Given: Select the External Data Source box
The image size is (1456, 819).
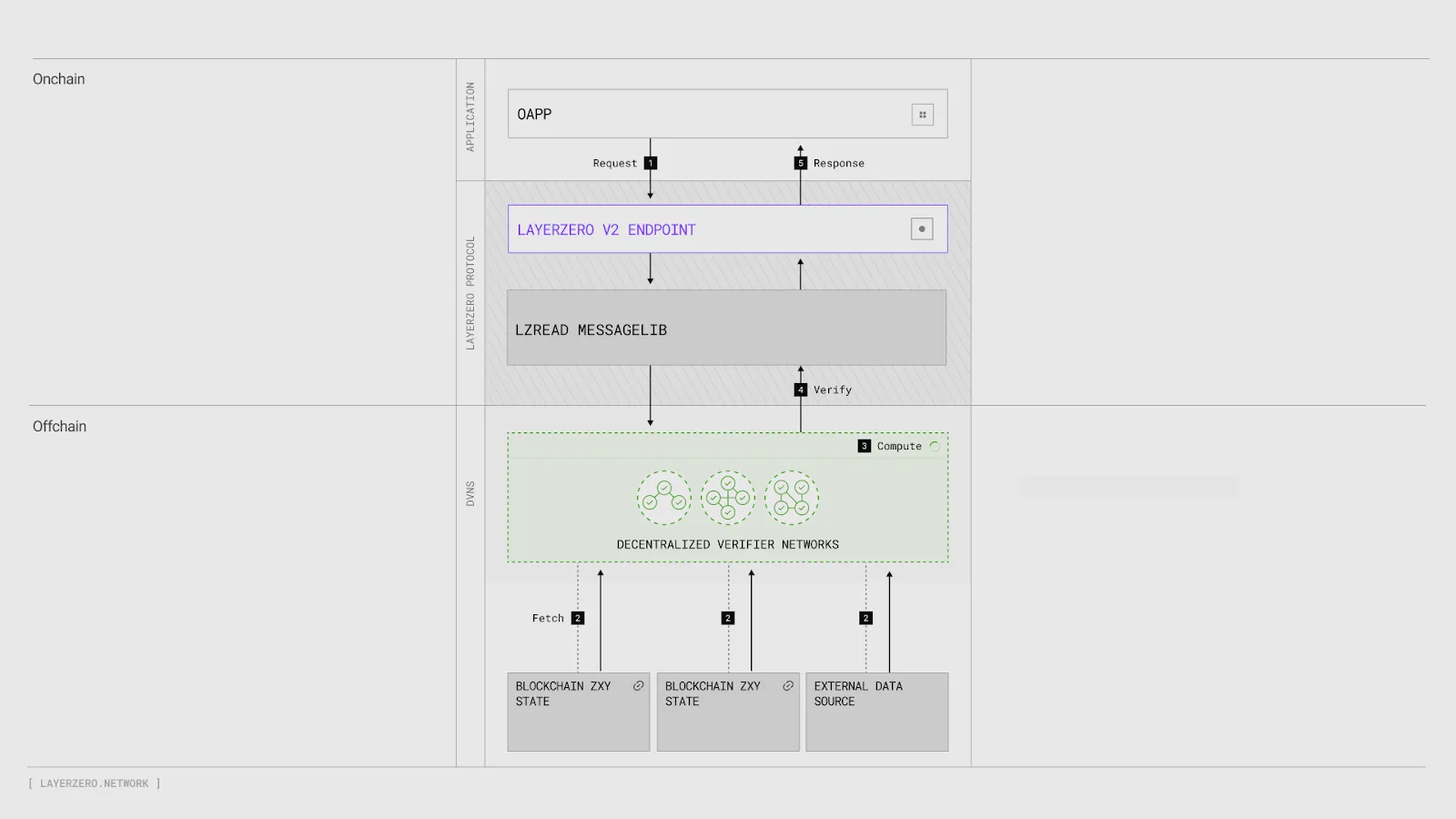Looking at the screenshot, I should [877, 712].
